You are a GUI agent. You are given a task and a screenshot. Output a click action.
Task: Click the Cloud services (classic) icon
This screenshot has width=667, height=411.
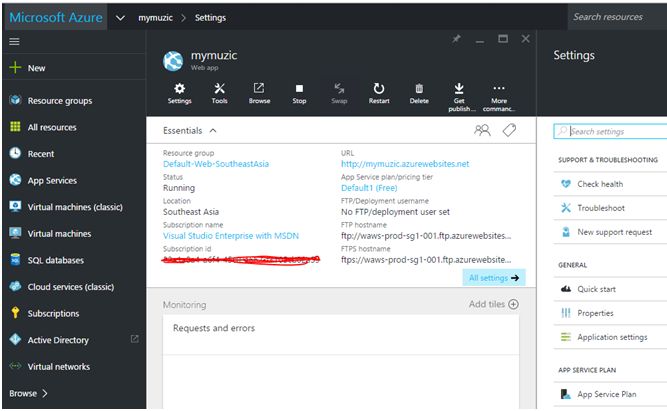pyautogui.click(x=15, y=286)
